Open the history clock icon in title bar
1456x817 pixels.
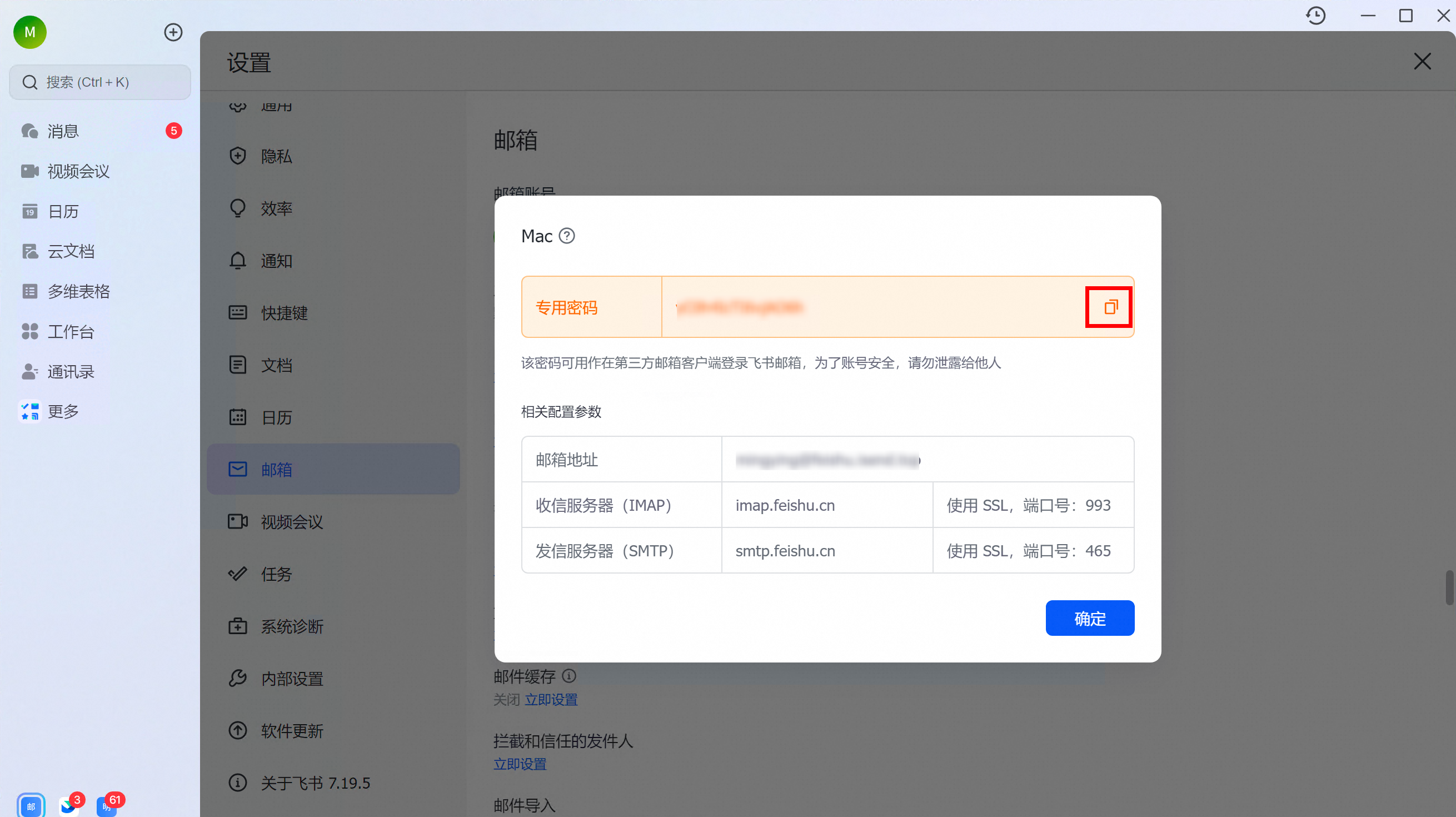pos(1315,15)
